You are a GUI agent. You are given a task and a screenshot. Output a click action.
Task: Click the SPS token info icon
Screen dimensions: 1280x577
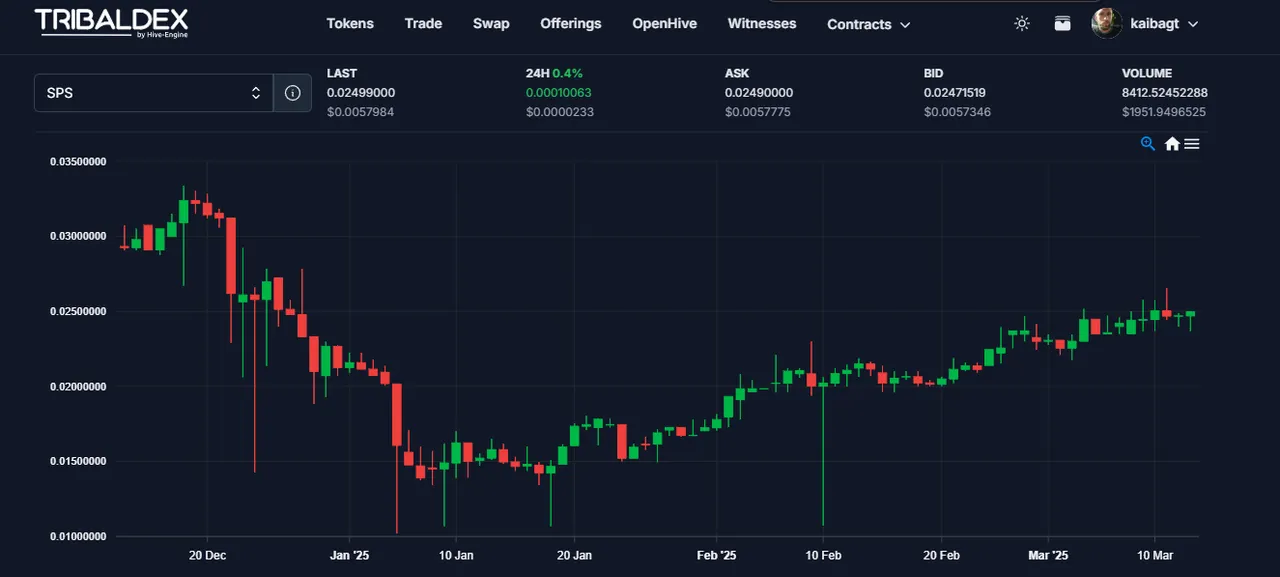pyautogui.click(x=293, y=93)
